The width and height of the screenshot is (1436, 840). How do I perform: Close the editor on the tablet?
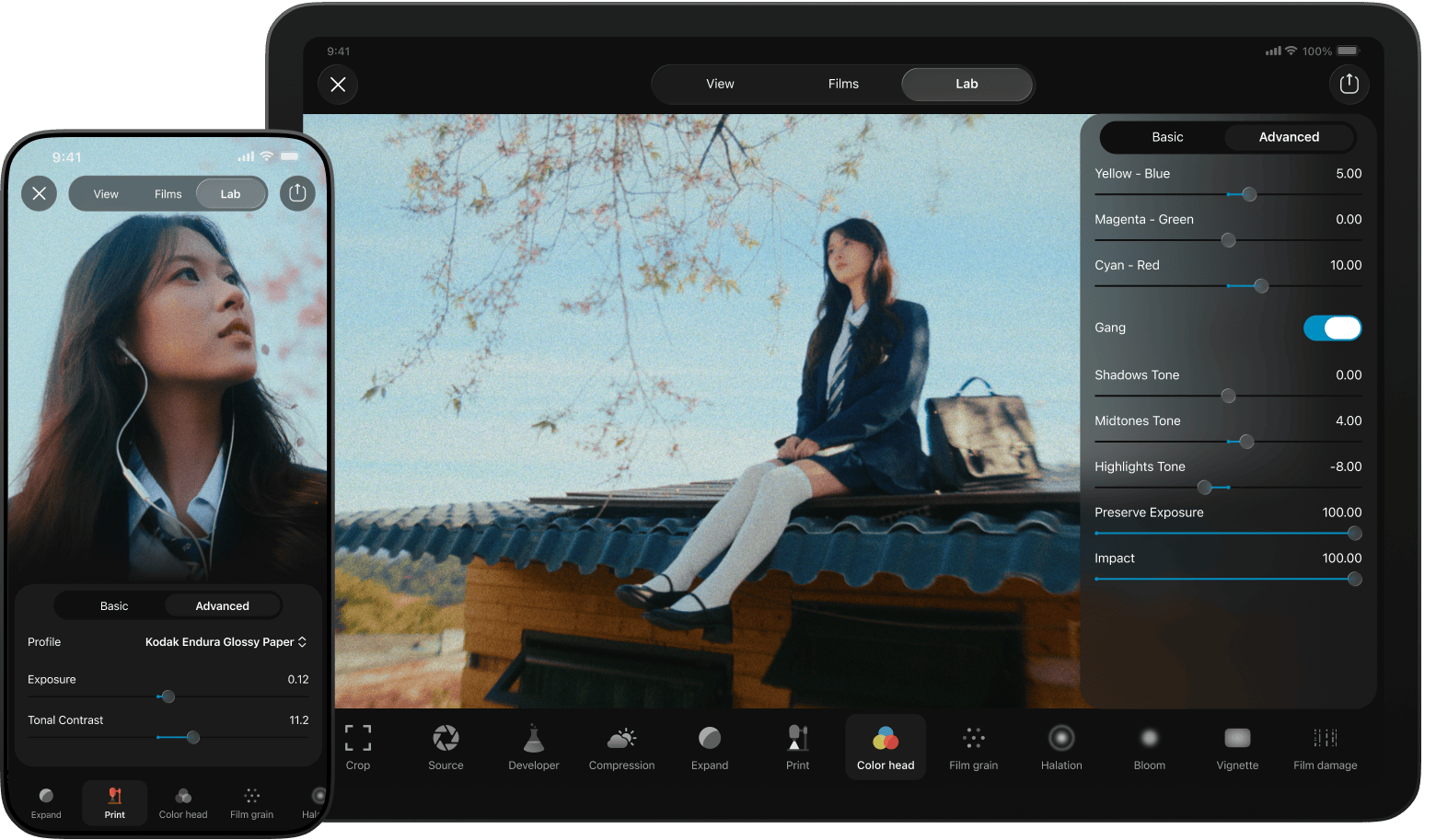(x=338, y=85)
